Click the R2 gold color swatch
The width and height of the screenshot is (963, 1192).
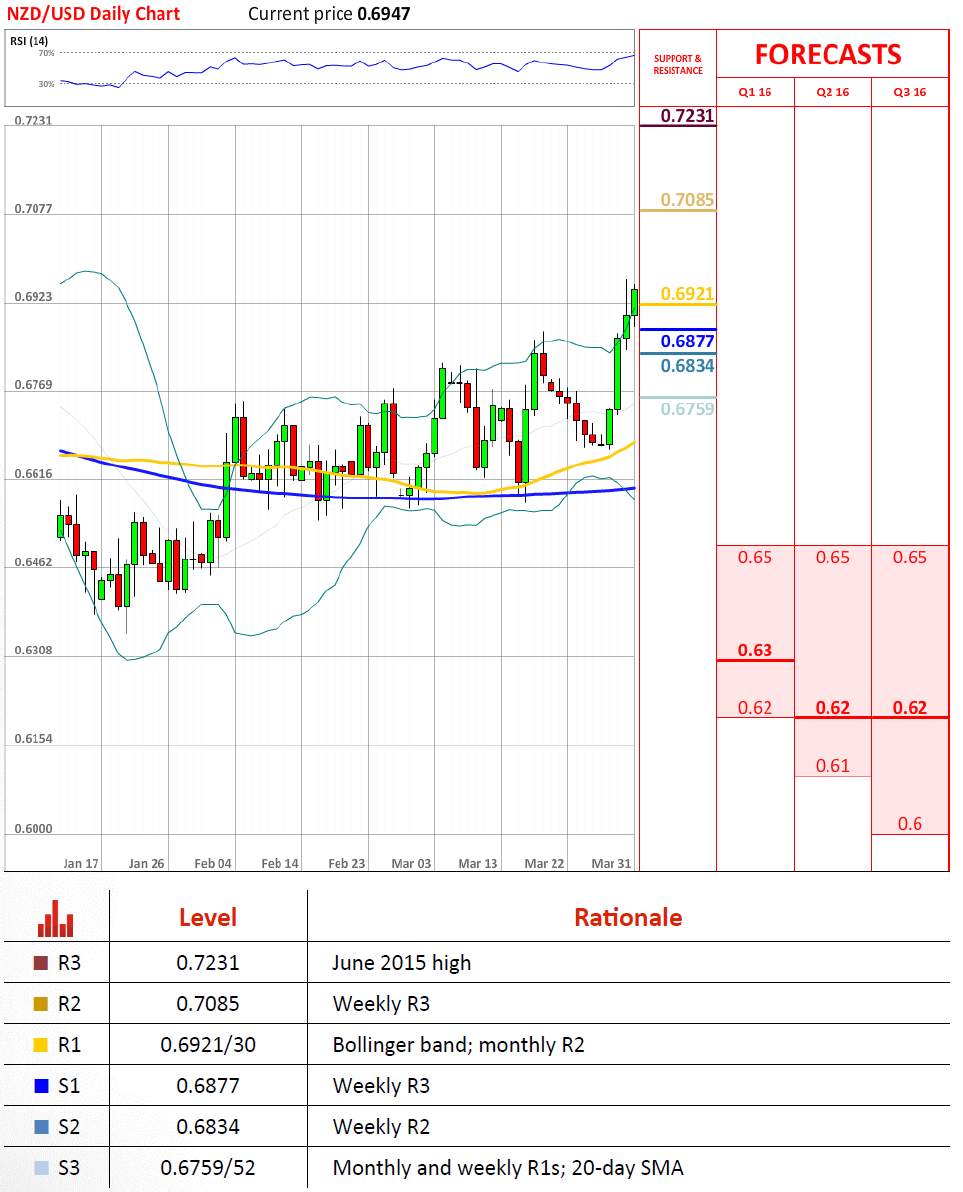pyautogui.click(x=41, y=1004)
